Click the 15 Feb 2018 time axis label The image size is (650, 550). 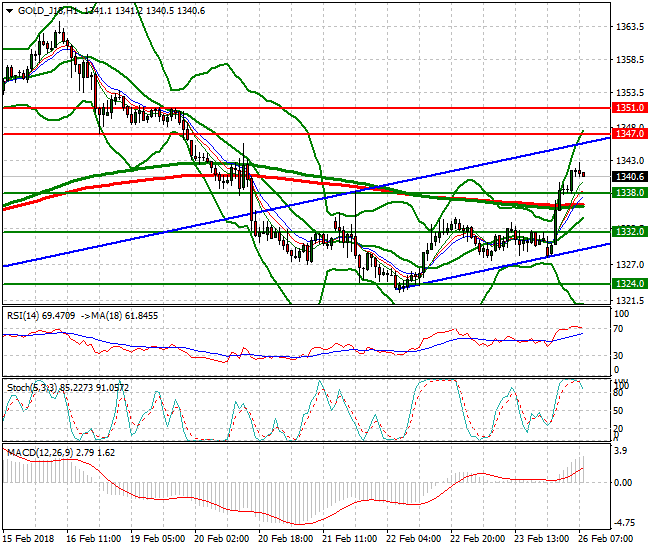(x=28, y=539)
